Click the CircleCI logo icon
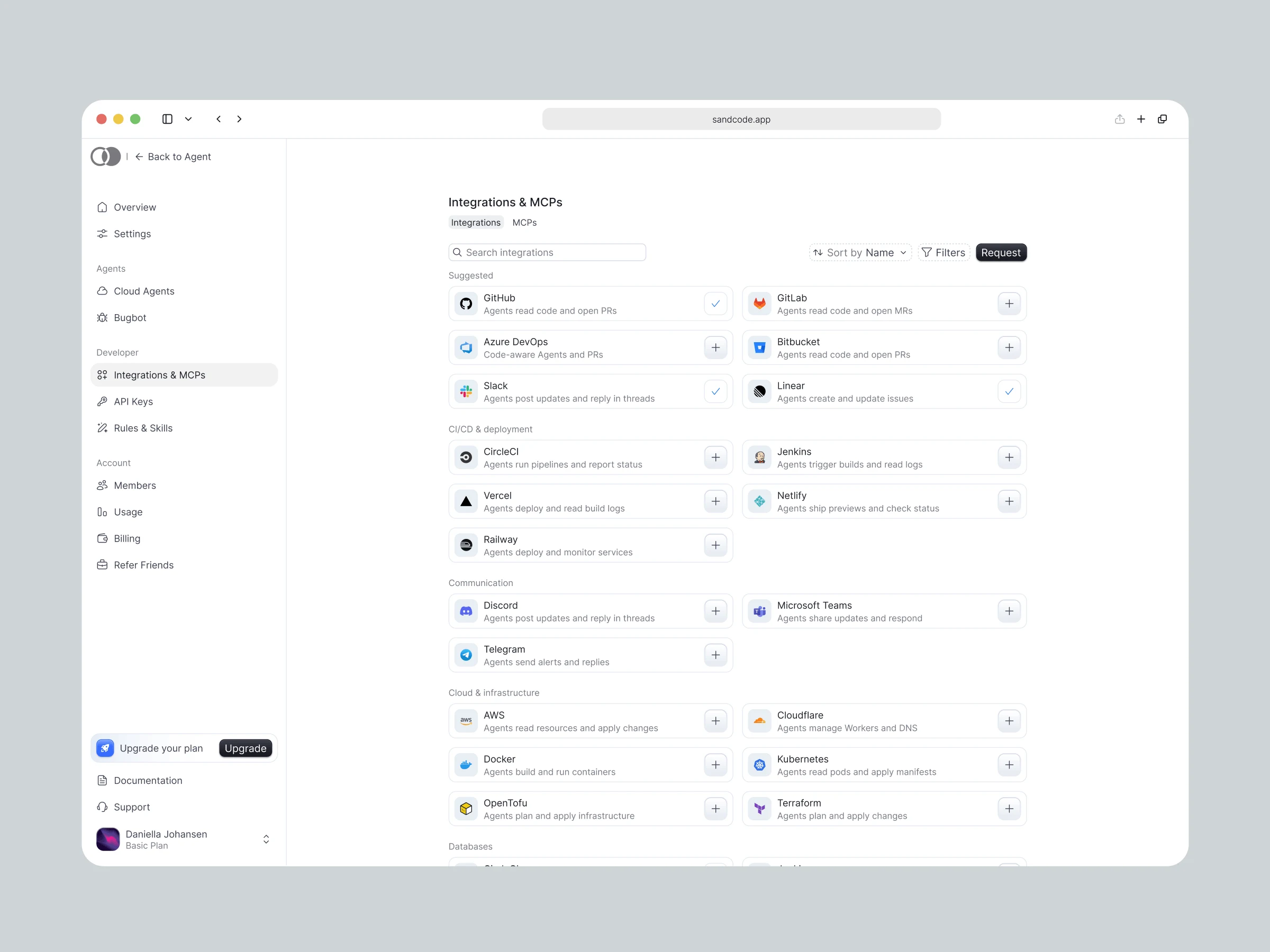The image size is (1270, 952). tap(466, 457)
